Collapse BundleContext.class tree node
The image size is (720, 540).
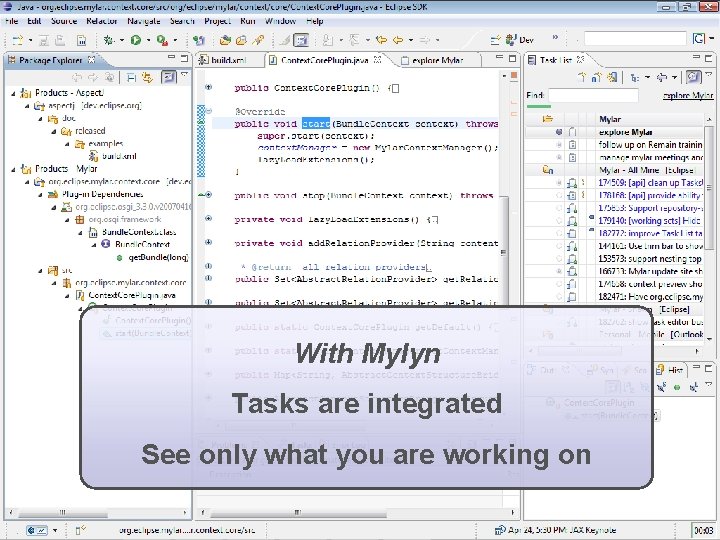point(81,232)
